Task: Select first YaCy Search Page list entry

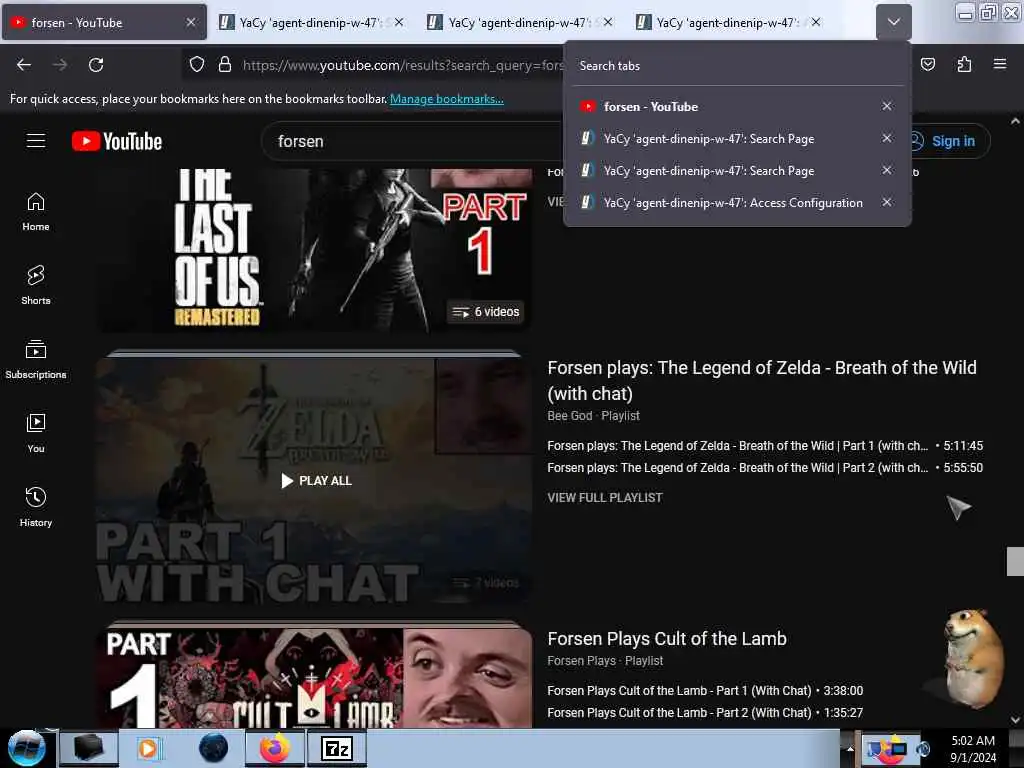Action: [x=725, y=138]
